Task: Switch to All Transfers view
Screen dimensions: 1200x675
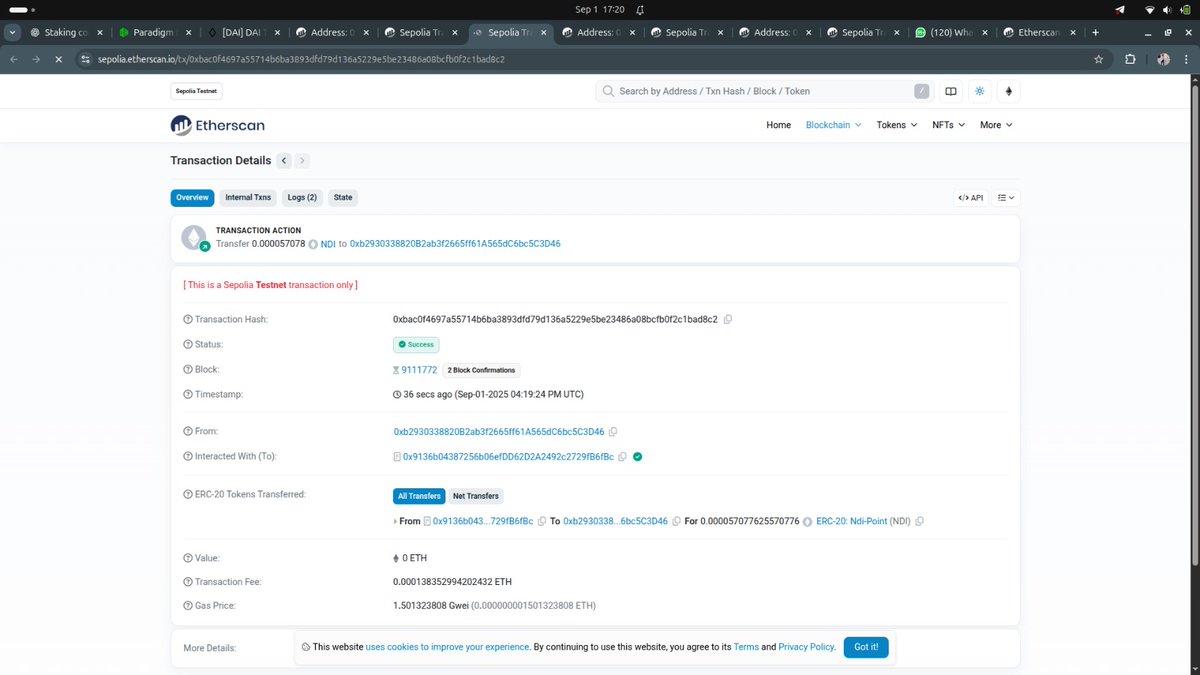Action: coord(419,495)
